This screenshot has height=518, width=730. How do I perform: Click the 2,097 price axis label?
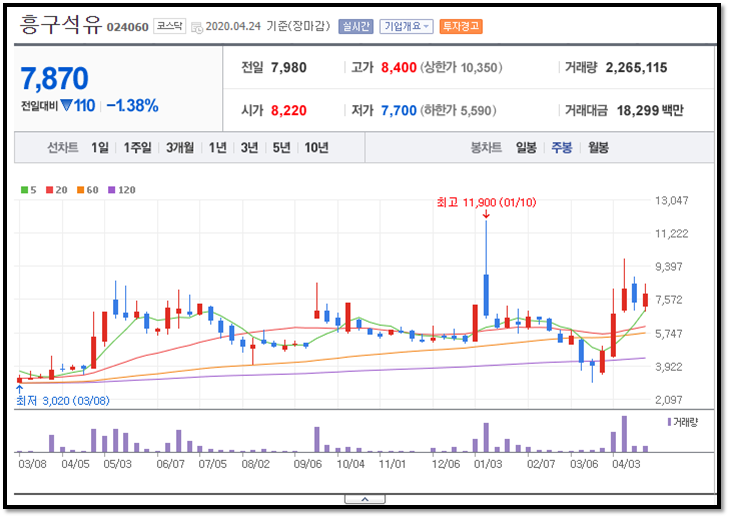pos(669,400)
